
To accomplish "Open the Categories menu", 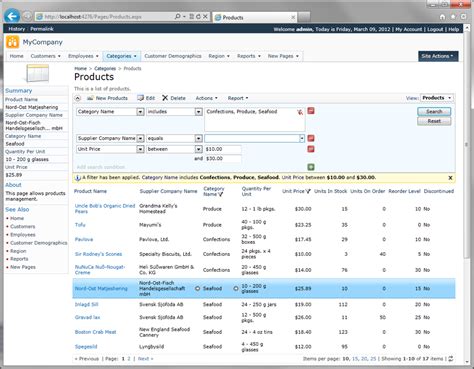I will pos(121,56).
